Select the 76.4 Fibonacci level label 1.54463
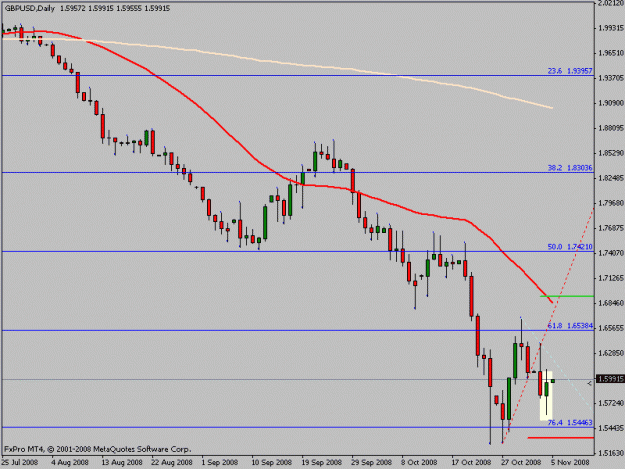 pyautogui.click(x=570, y=422)
